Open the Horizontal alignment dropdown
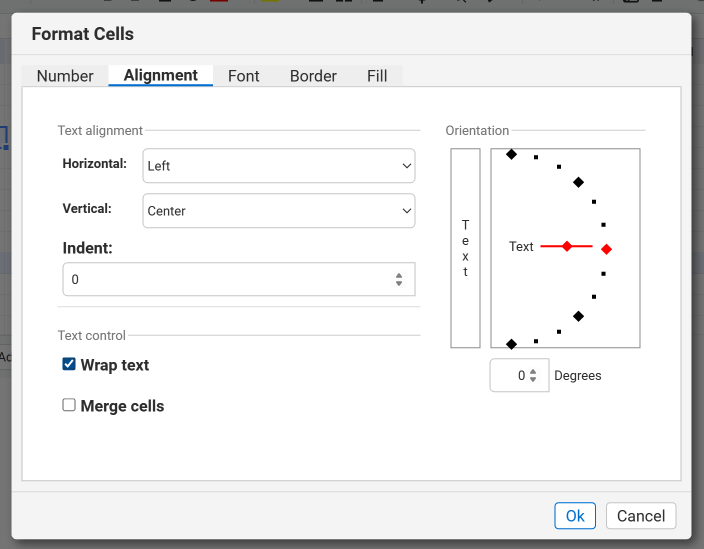 [x=278, y=166]
